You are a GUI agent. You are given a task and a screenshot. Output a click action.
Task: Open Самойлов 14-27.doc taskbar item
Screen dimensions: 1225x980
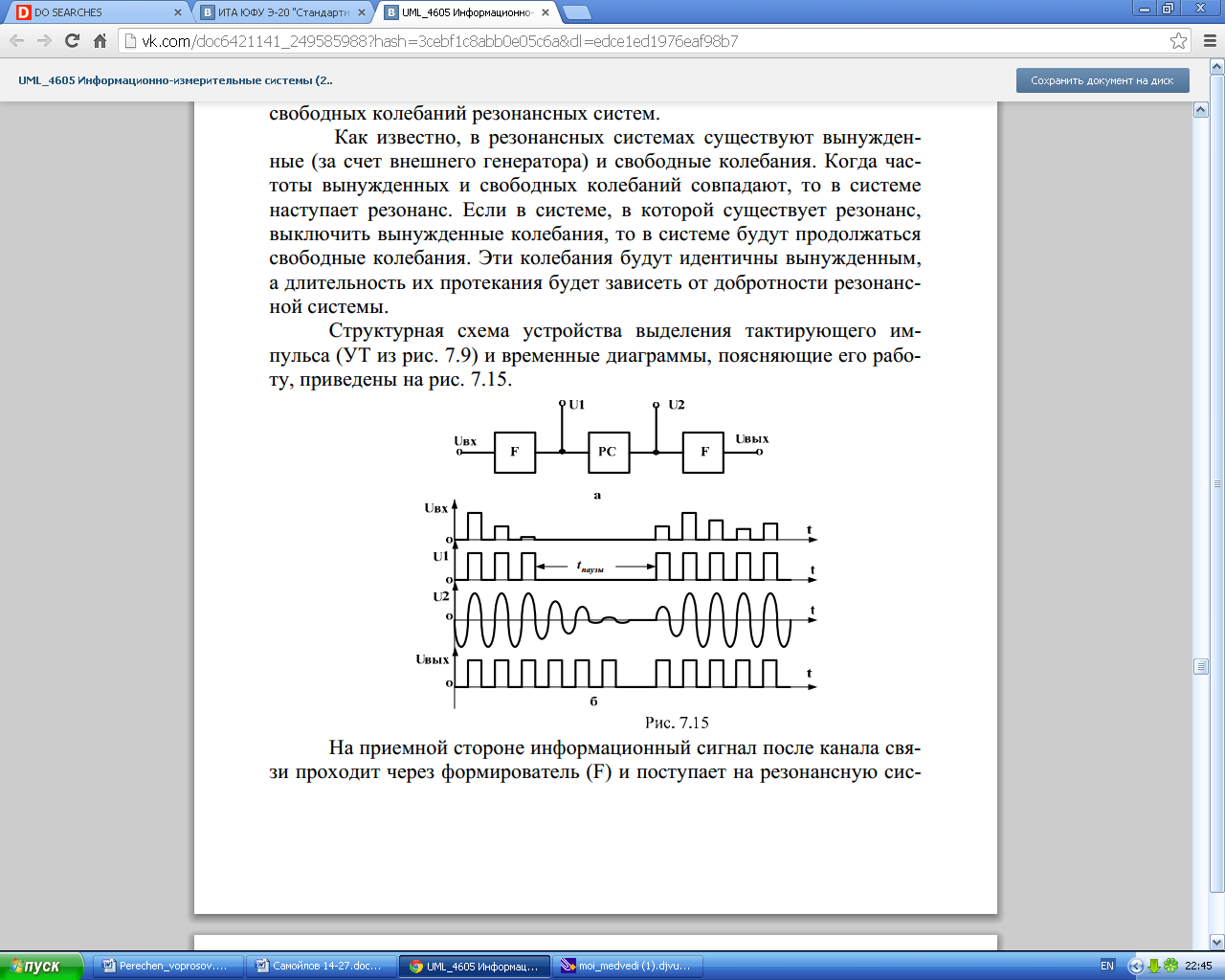(x=322, y=967)
